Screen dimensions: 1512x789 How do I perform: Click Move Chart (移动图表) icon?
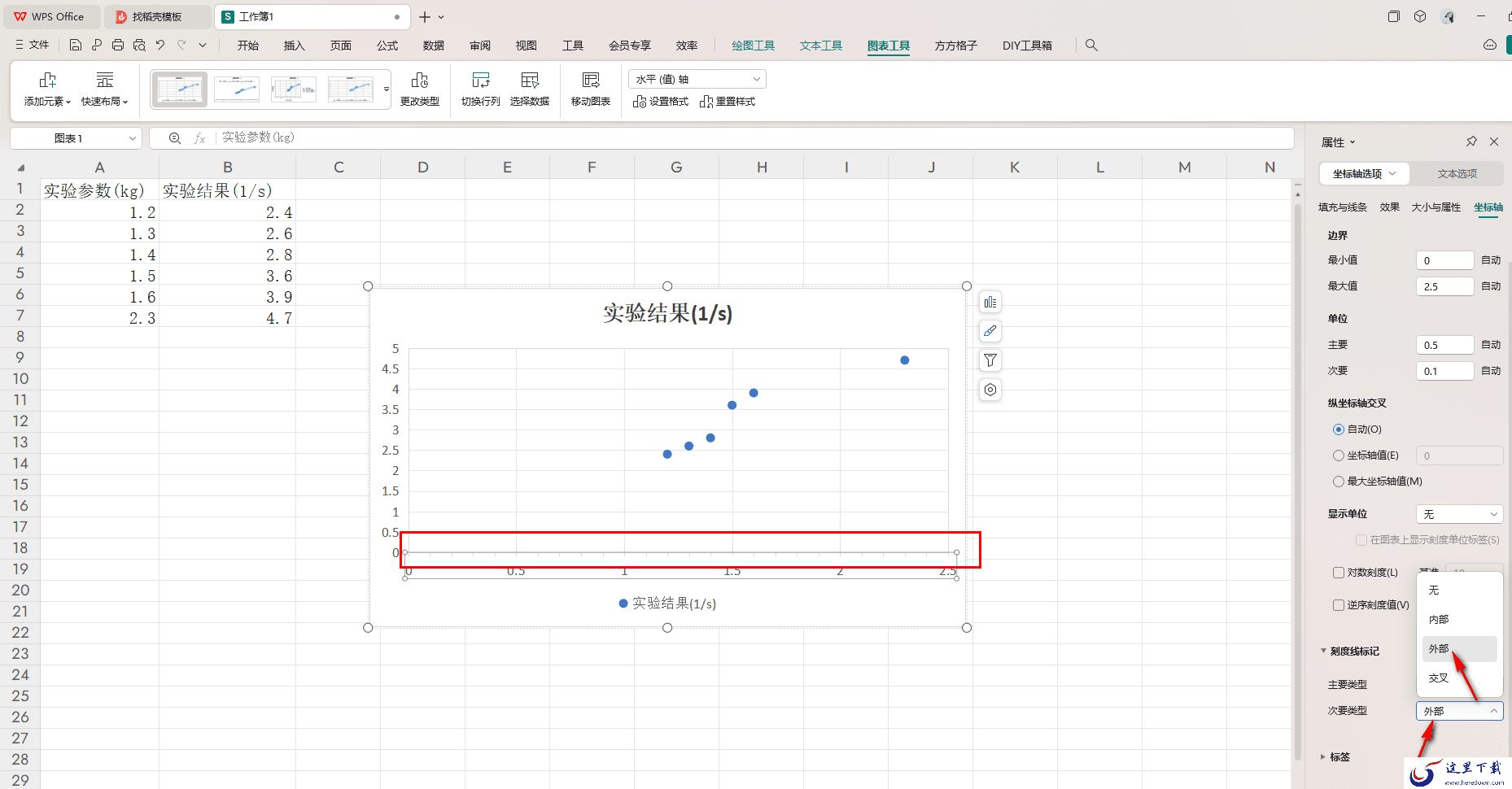591,89
